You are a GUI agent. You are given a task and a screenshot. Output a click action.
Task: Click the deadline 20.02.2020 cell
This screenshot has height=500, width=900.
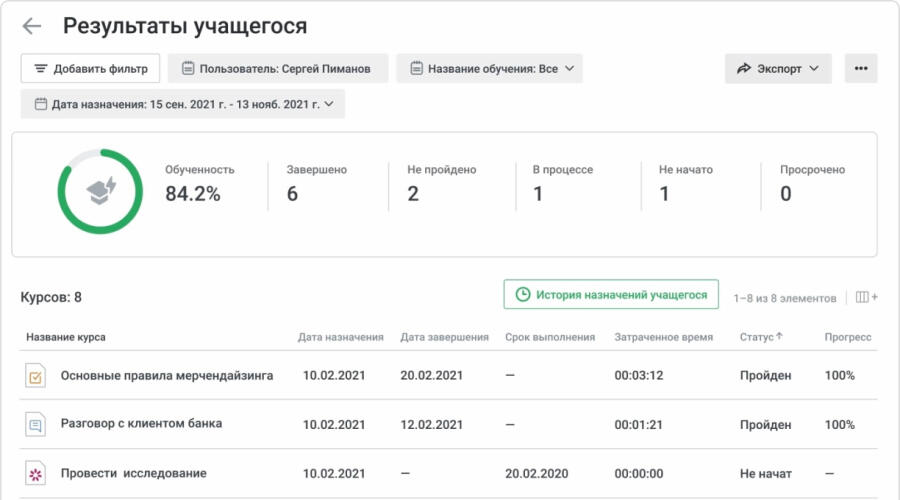coord(537,474)
